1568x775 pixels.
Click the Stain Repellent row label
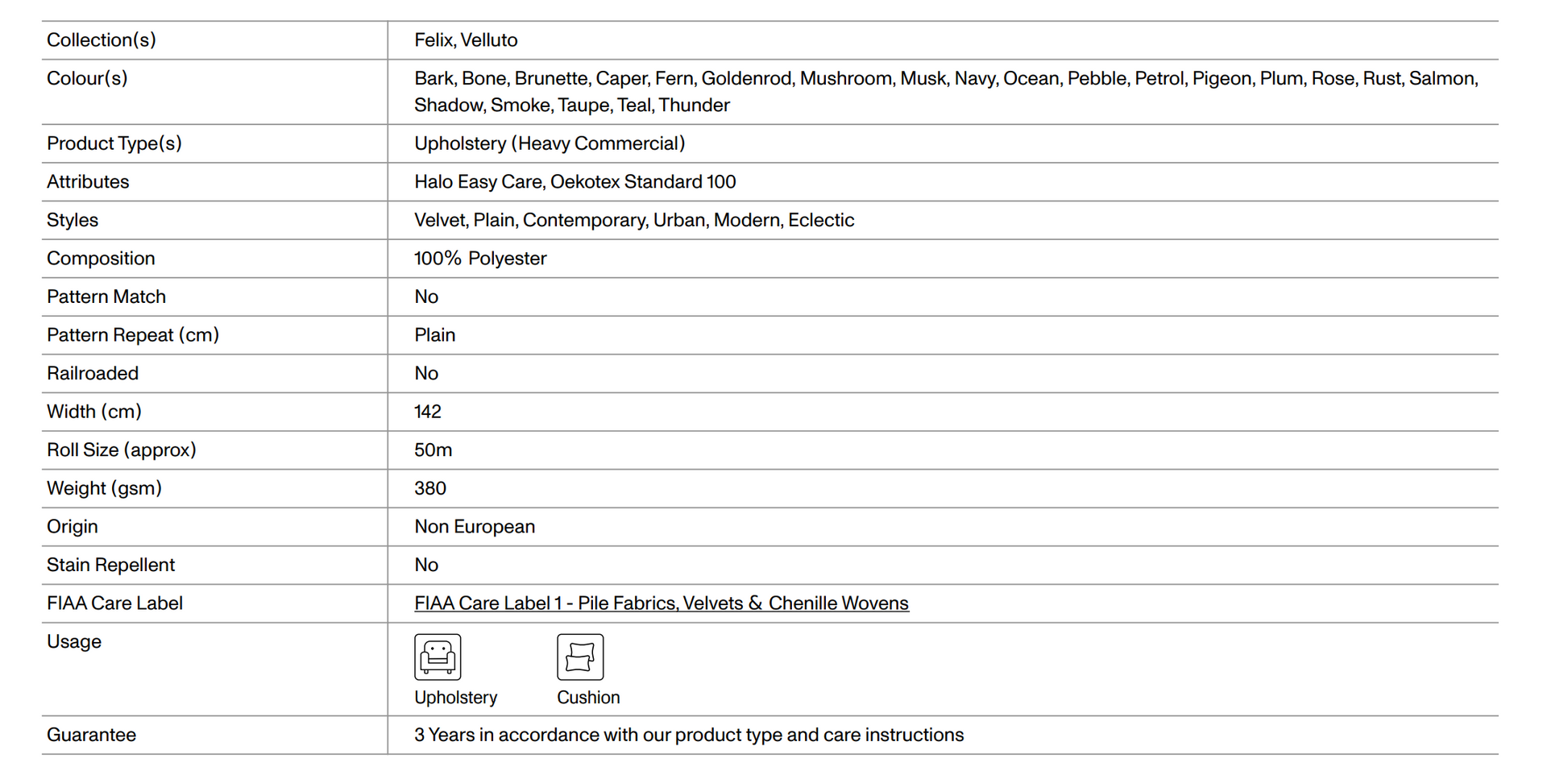click(110, 565)
